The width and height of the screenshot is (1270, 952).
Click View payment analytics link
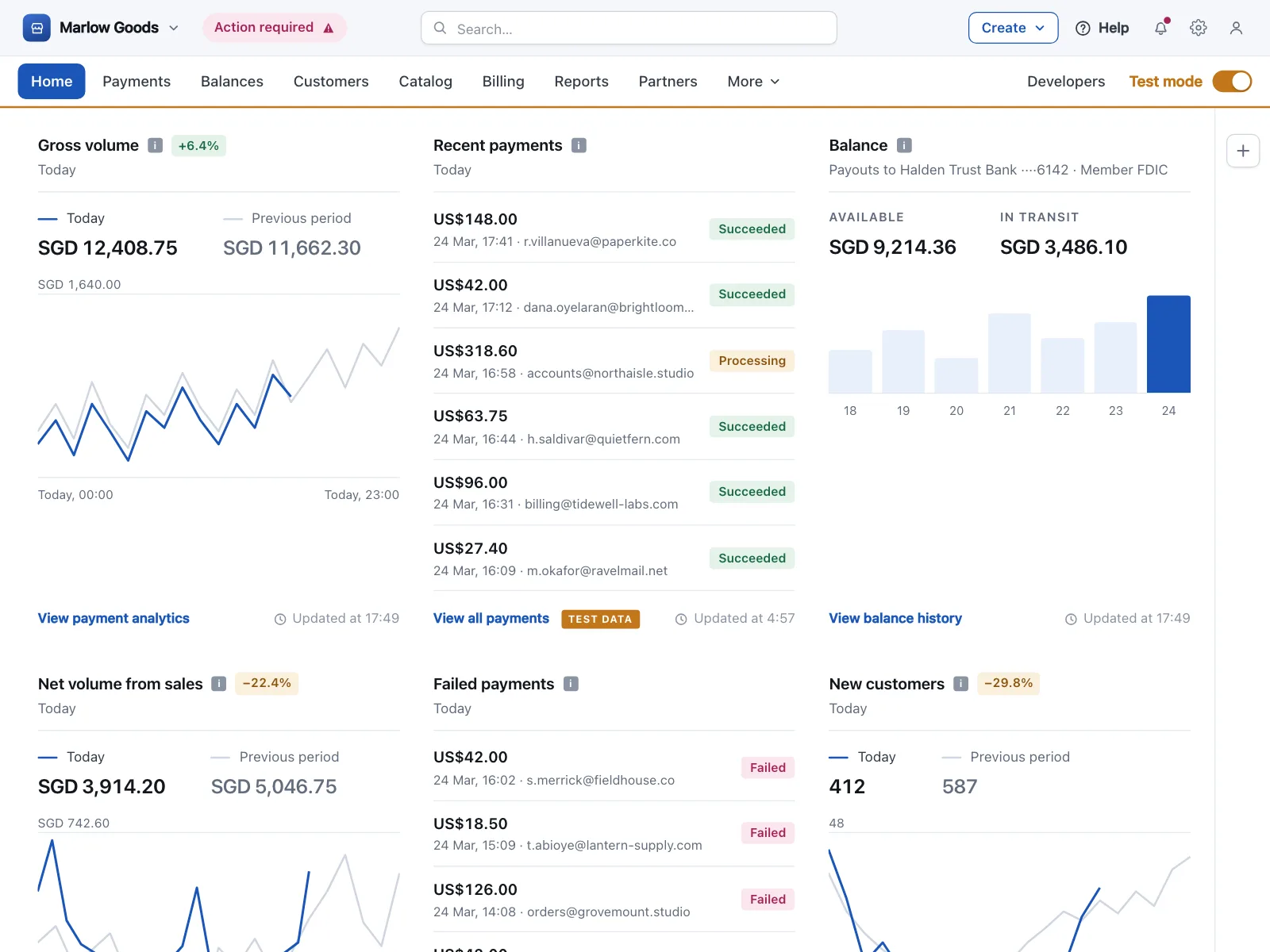pyautogui.click(x=114, y=619)
